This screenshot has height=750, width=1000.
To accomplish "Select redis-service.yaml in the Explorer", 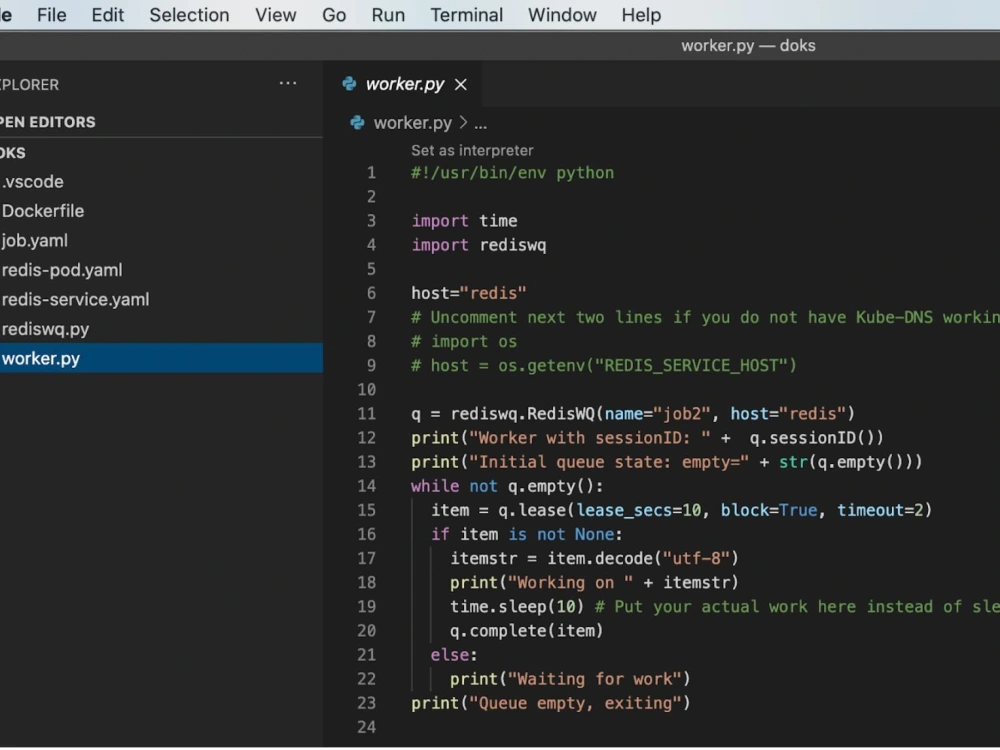I will pyautogui.click(x=76, y=299).
